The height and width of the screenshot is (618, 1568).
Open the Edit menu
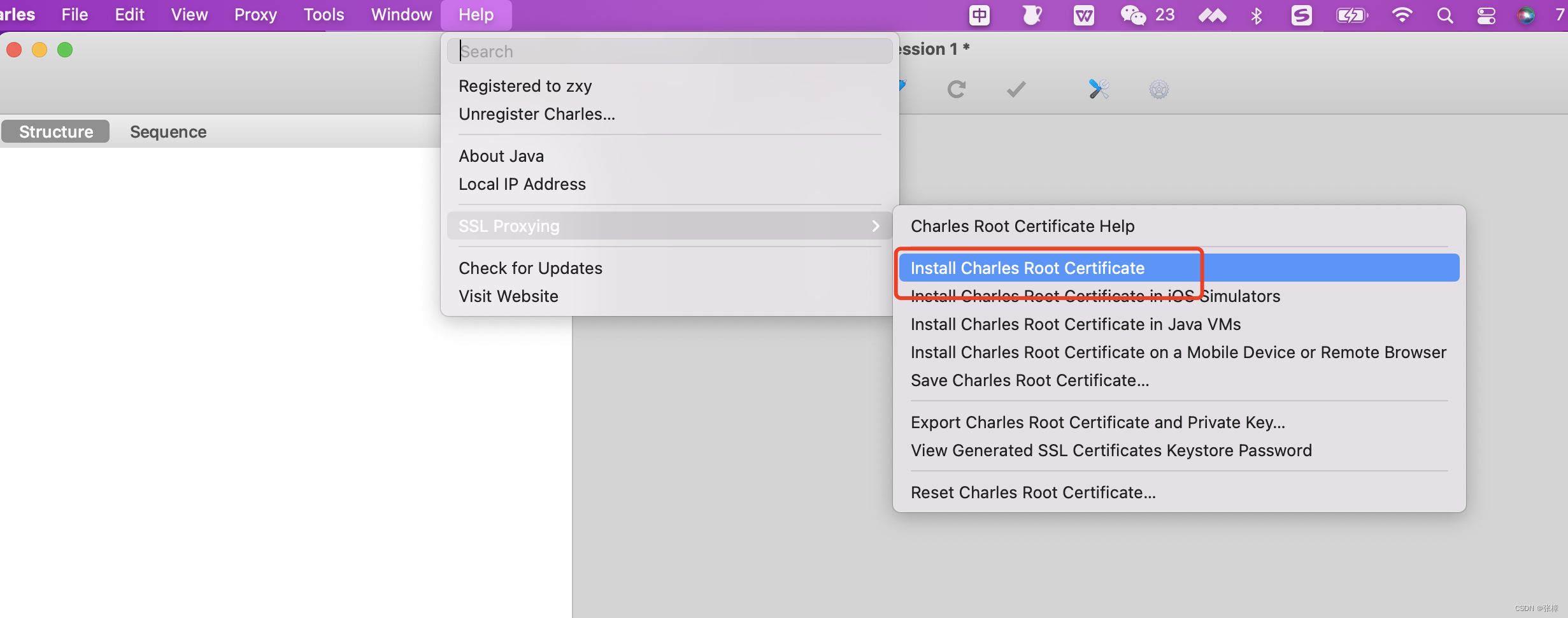[129, 15]
